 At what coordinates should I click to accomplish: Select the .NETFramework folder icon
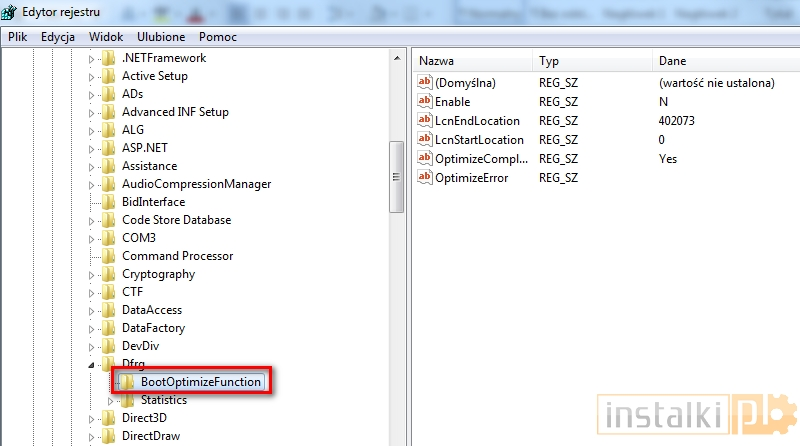[x=108, y=58]
